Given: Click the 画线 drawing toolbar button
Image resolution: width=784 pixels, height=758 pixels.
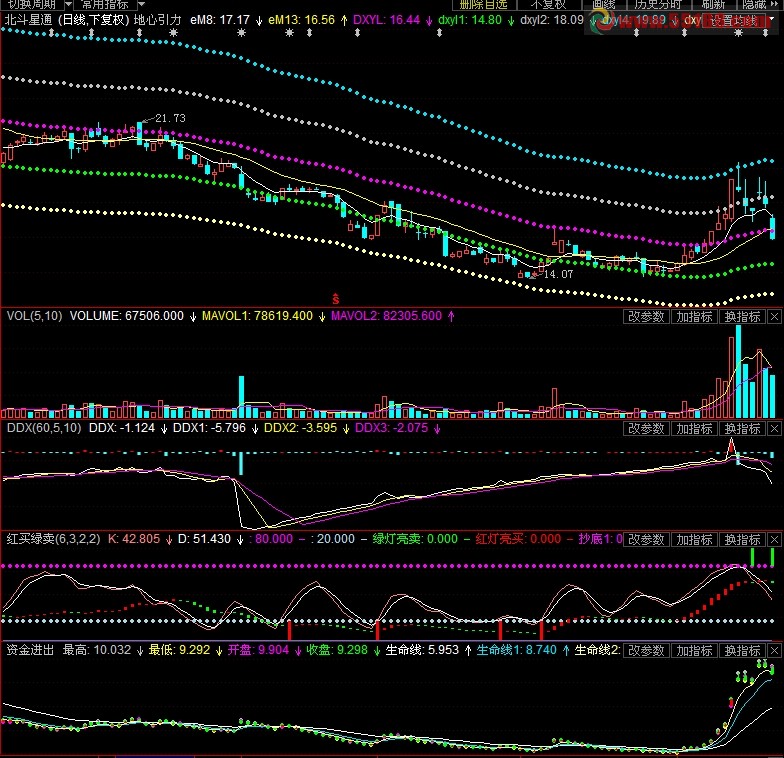Looking at the screenshot, I should 604,4.
